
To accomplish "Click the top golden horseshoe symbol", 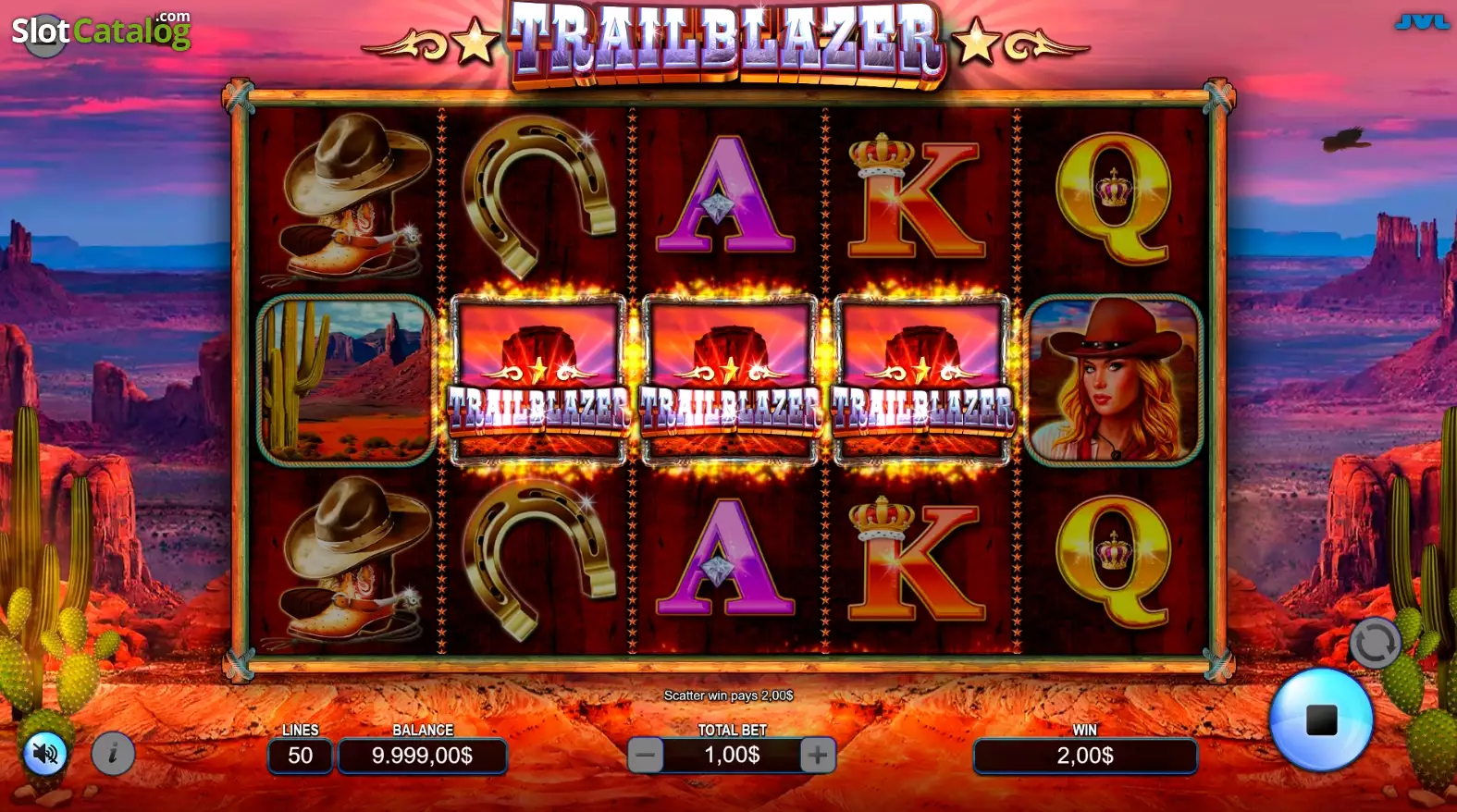I will (x=538, y=195).
